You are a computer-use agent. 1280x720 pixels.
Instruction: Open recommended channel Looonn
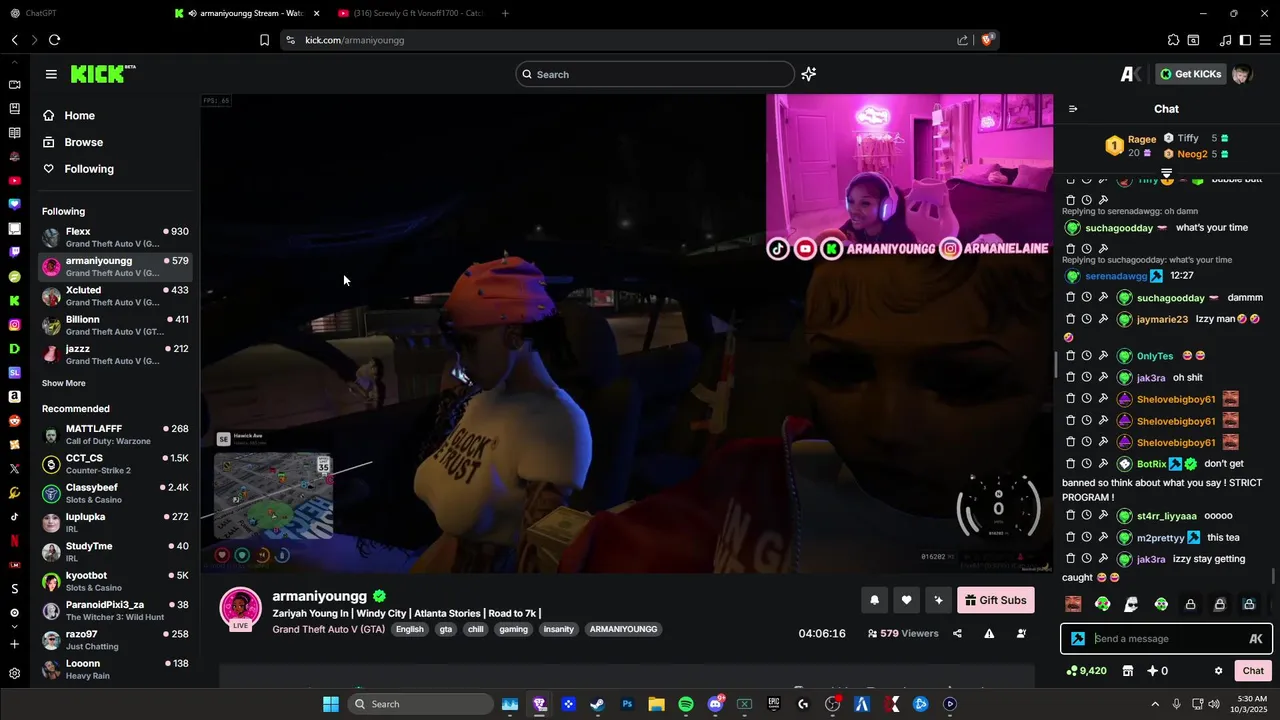pyautogui.click(x=115, y=669)
